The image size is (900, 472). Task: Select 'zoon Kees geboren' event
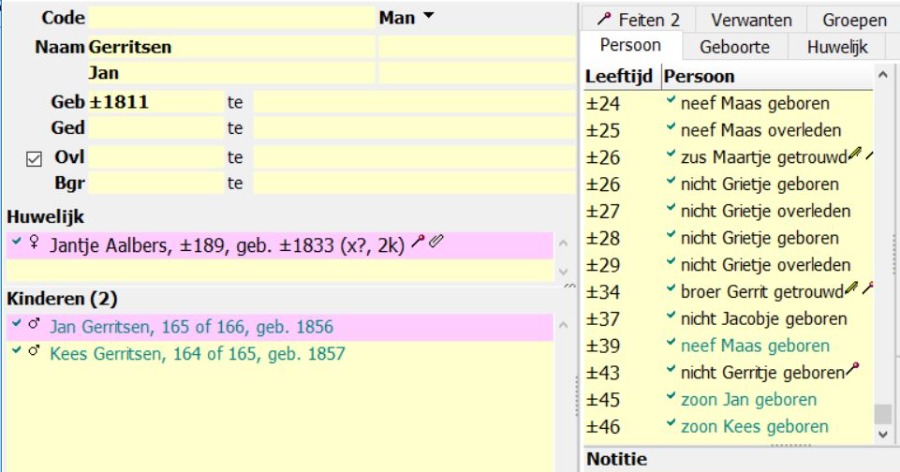(754, 426)
